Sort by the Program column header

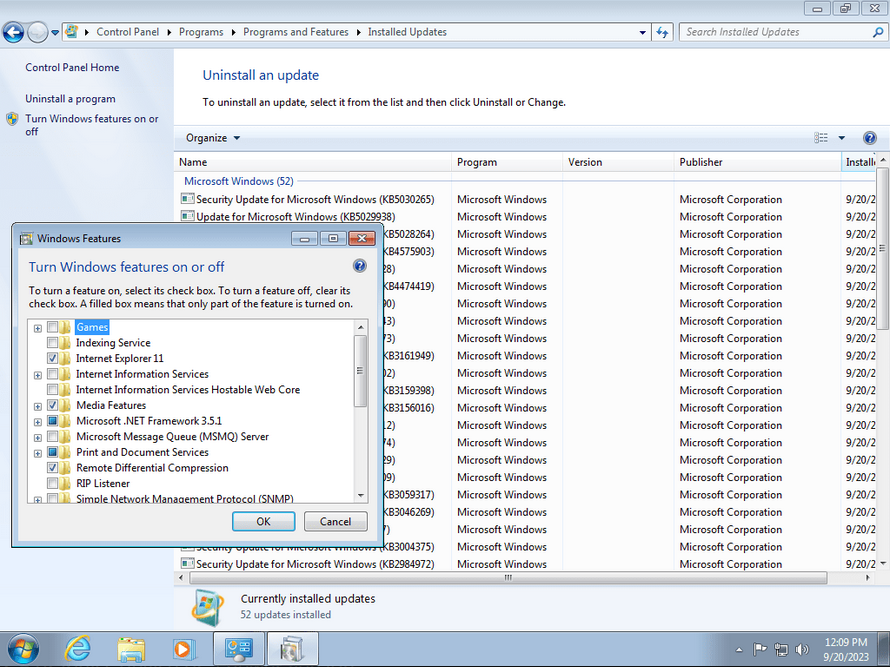507,162
